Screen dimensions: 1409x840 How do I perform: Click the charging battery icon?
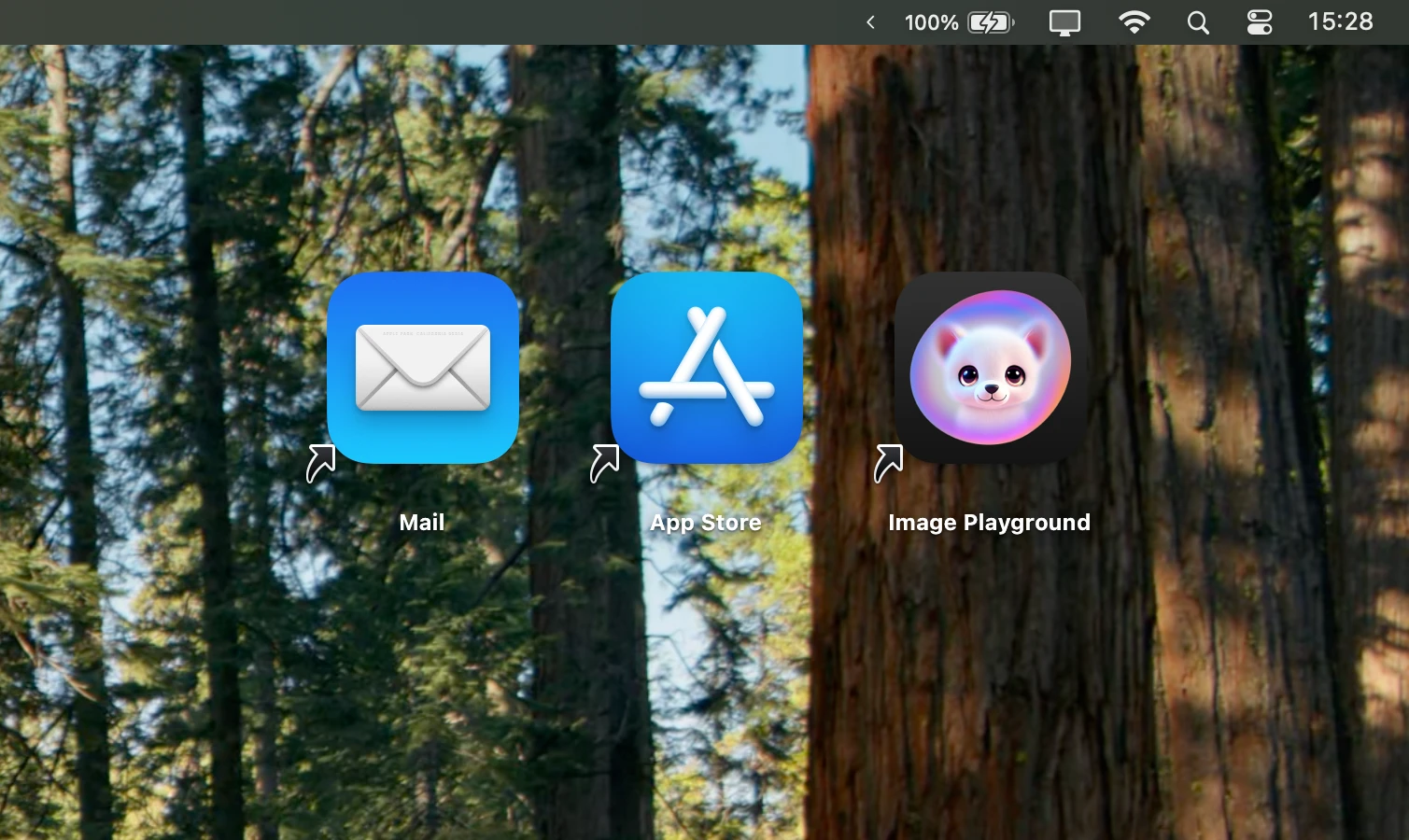click(x=991, y=22)
